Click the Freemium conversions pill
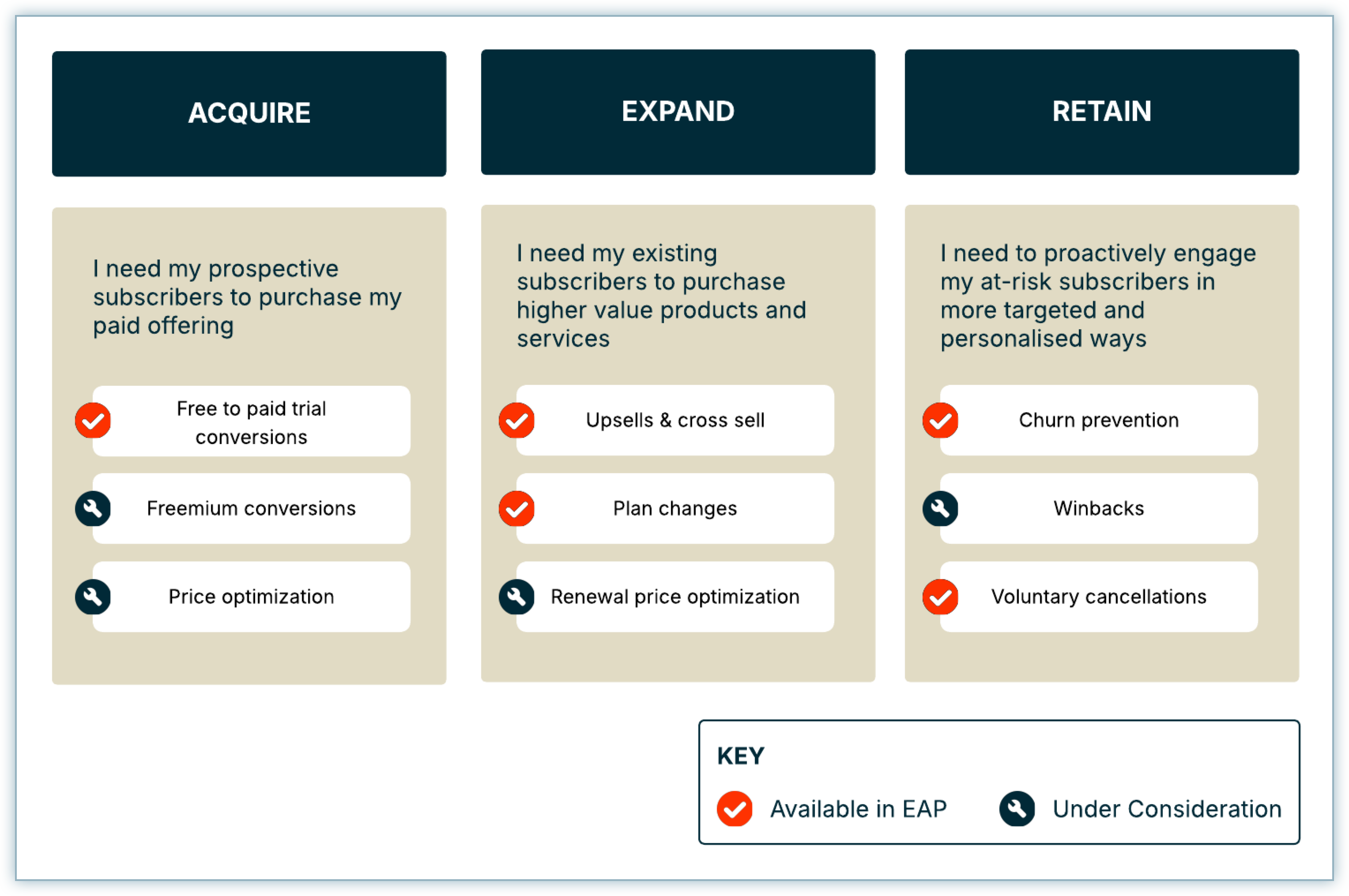 pyautogui.click(x=252, y=508)
